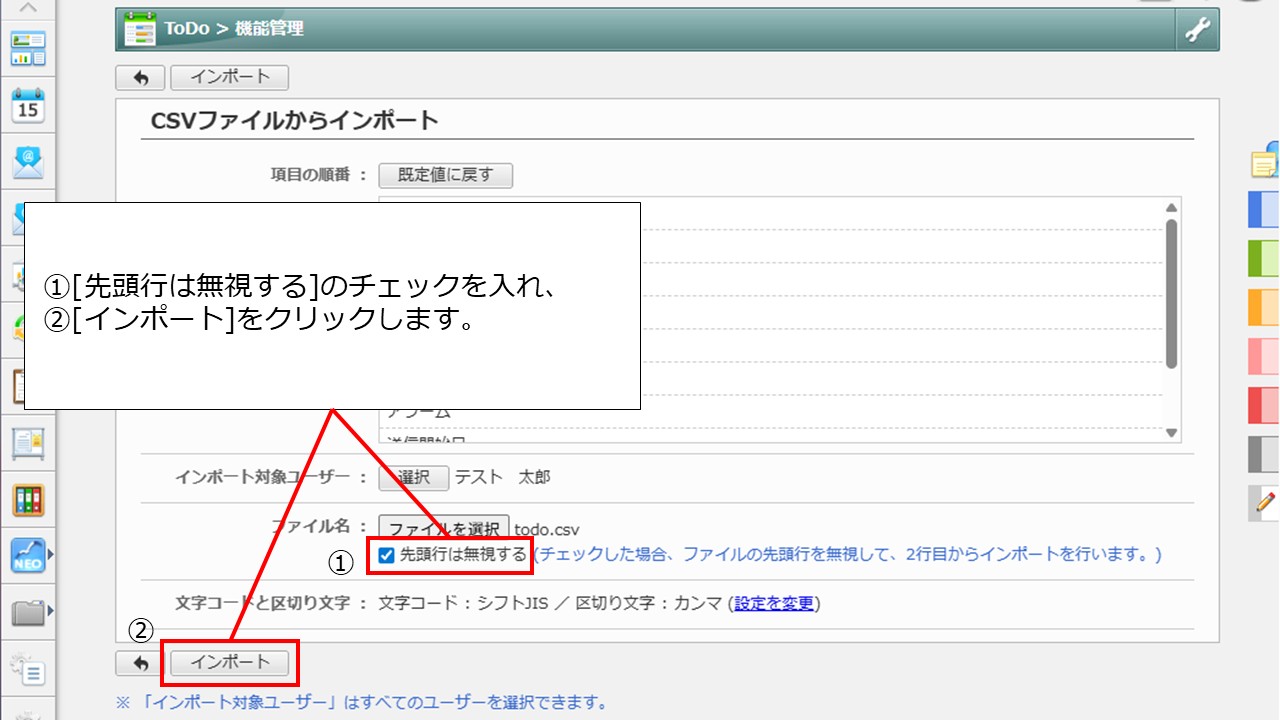Click the 既定値に戻す button
Viewport: 1280px width, 720px height.
point(445,175)
